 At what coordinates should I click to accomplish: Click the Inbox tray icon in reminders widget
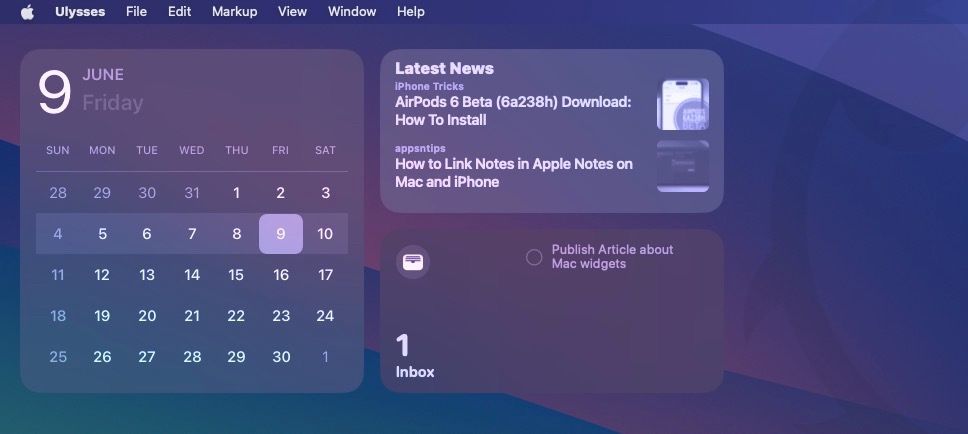412,262
